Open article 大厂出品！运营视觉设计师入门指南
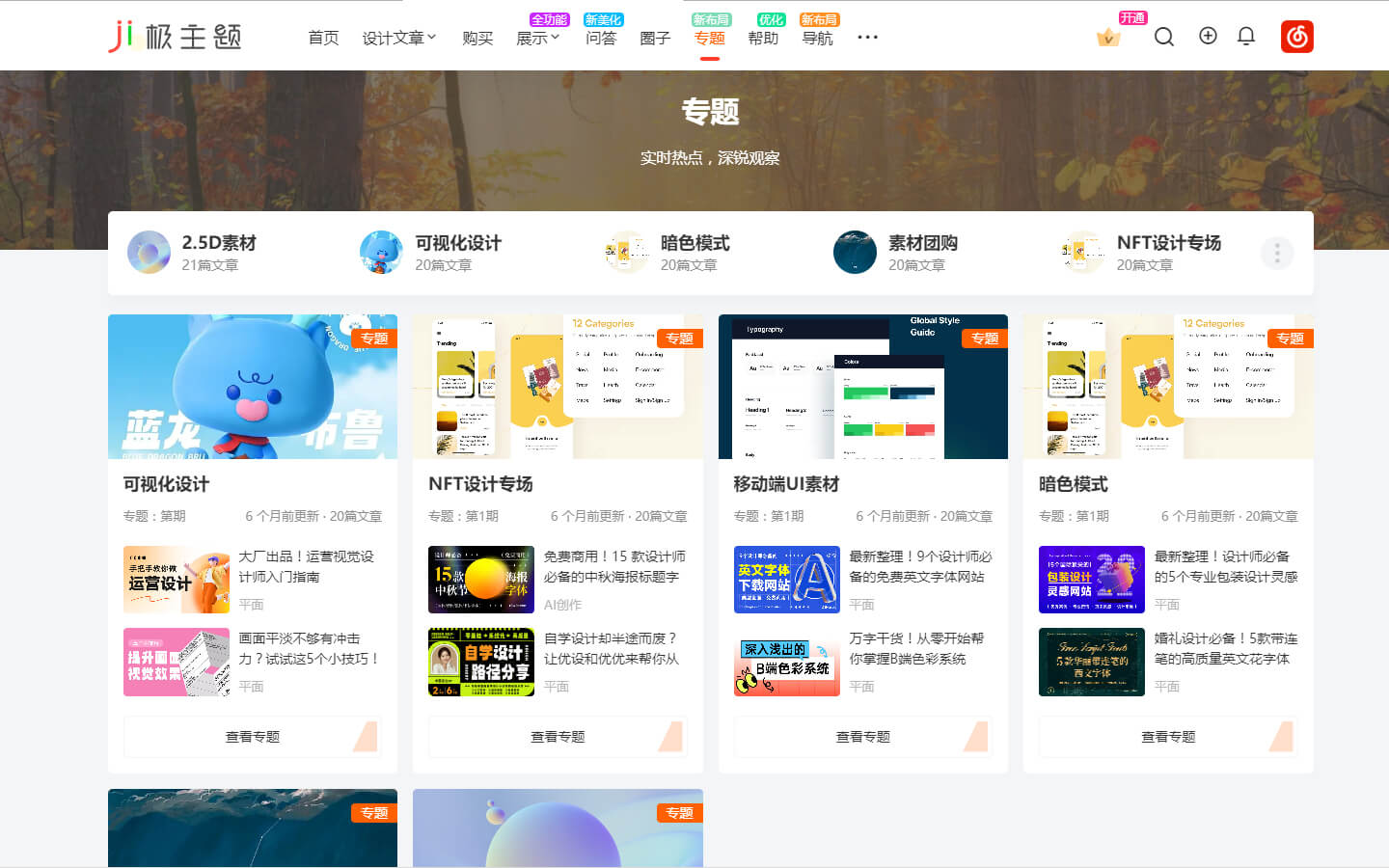 point(306,566)
